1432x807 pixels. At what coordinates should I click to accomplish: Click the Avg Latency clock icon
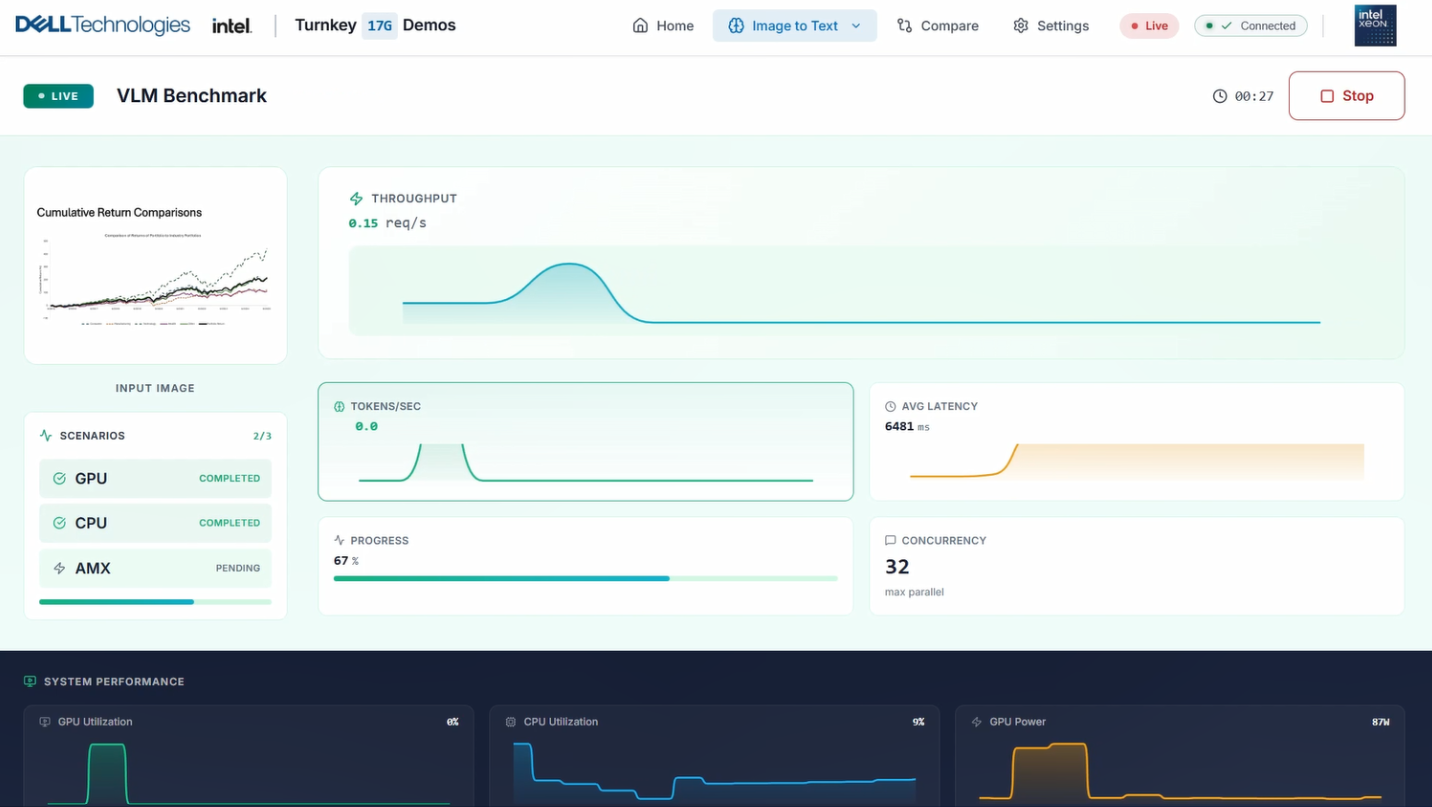click(x=891, y=407)
